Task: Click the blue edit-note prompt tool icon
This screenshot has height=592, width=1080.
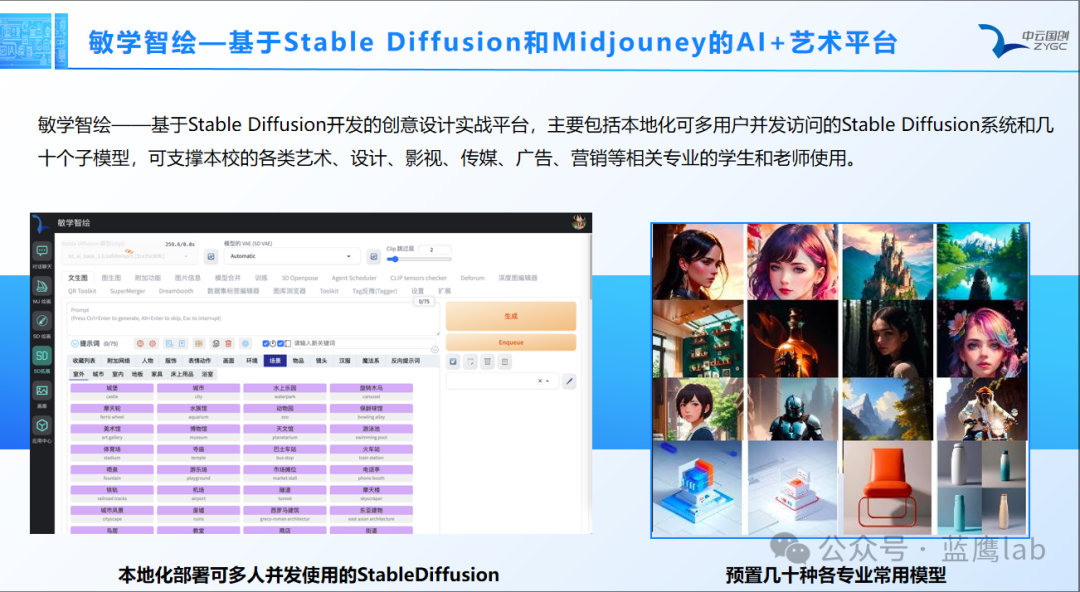Action: pos(169,343)
